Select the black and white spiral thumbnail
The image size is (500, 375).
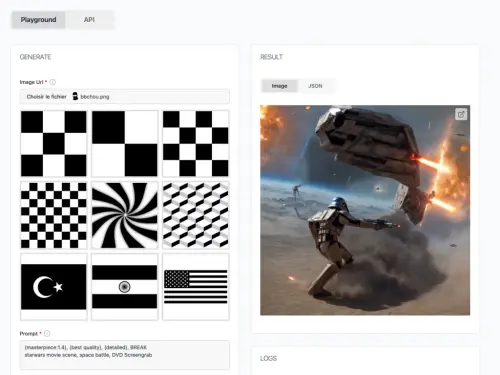[125, 215]
